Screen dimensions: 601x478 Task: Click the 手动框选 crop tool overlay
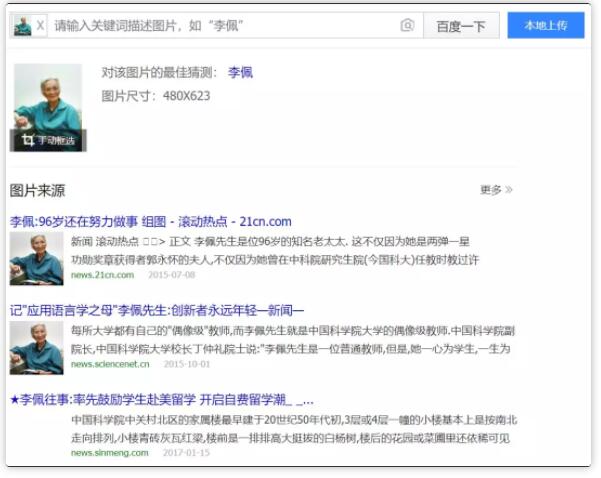pos(48,140)
